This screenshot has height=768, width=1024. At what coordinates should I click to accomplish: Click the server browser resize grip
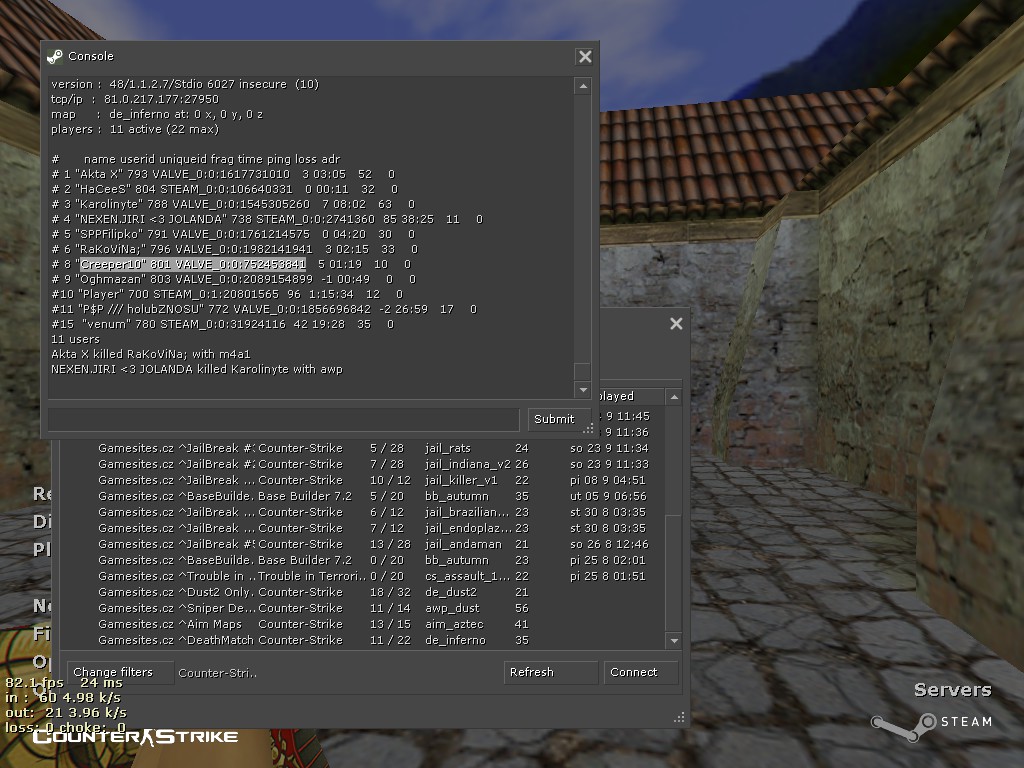coord(679,717)
